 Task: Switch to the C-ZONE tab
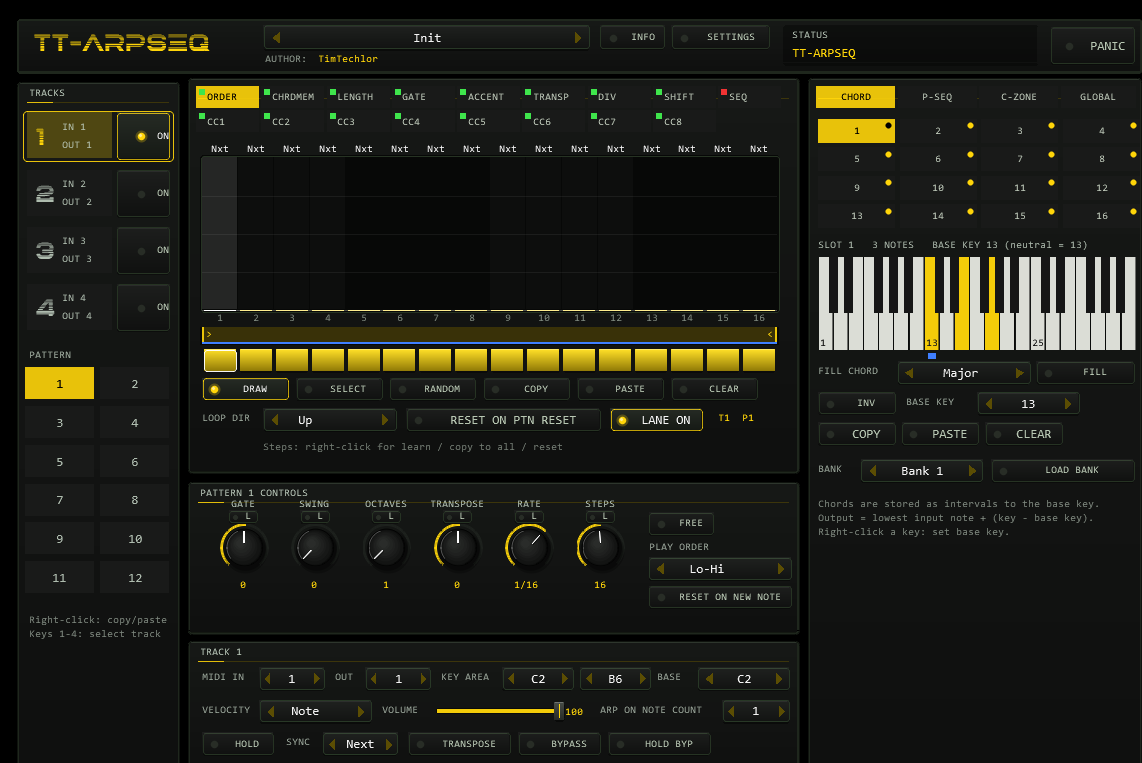coord(1018,97)
